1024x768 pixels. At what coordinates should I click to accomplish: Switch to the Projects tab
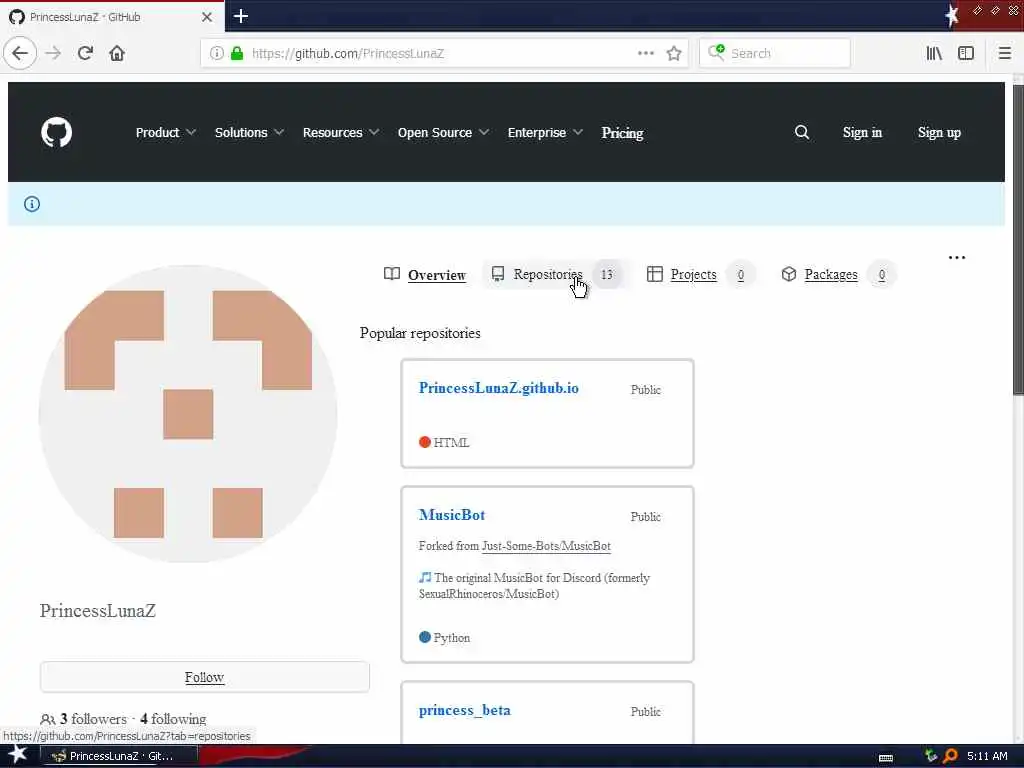click(699, 274)
